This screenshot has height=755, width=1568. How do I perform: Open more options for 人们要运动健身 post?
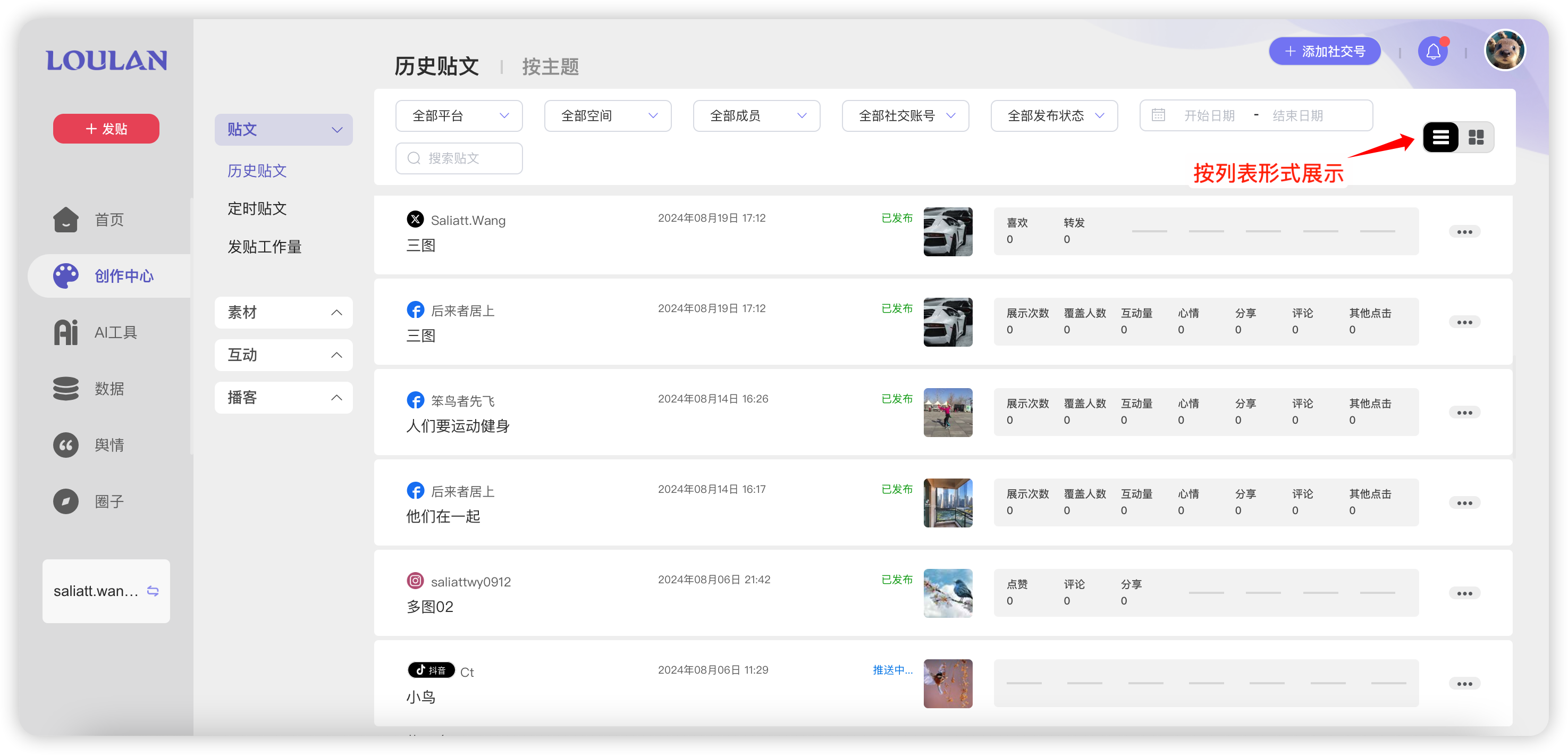tap(1464, 413)
